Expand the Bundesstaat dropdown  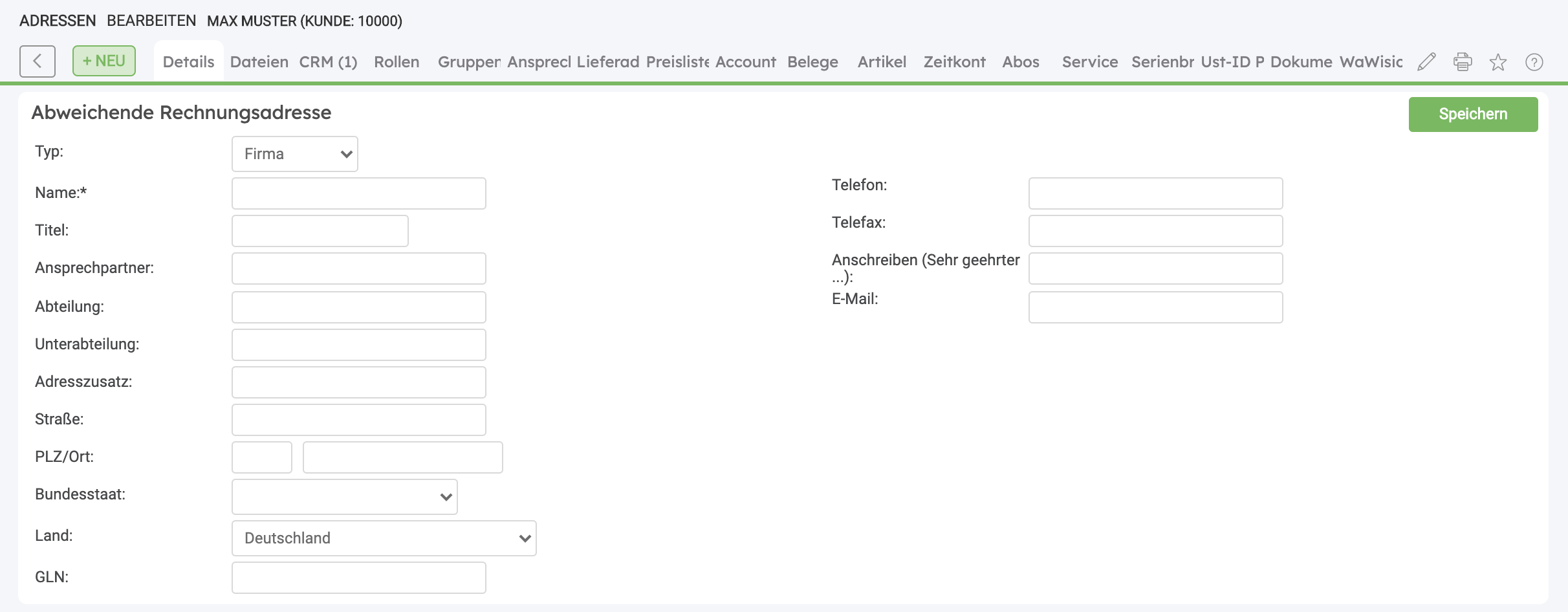click(344, 497)
